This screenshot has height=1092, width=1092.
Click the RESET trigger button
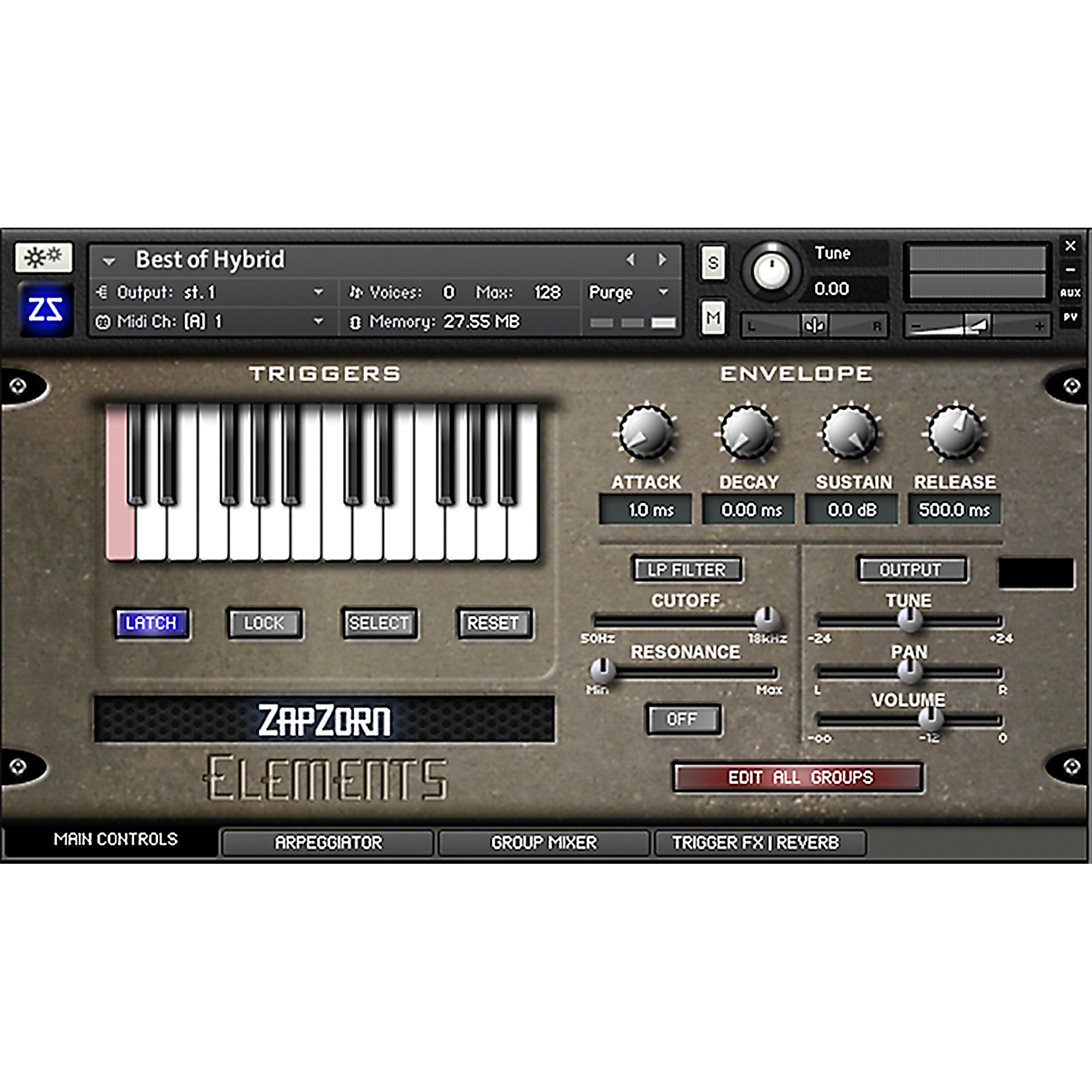click(x=494, y=623)
